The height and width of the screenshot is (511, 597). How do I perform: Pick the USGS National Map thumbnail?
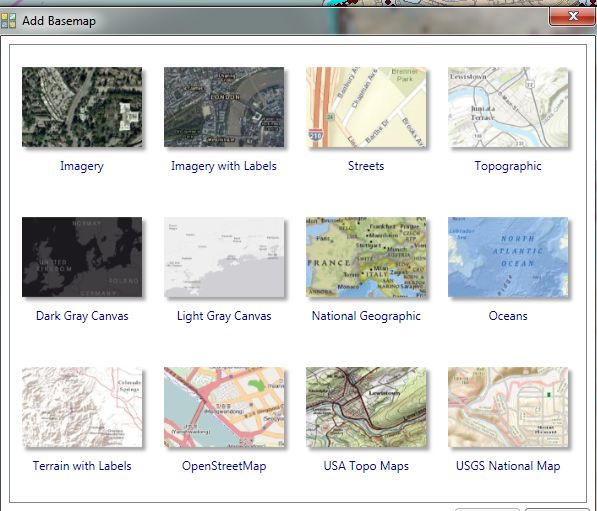point(508,407)
